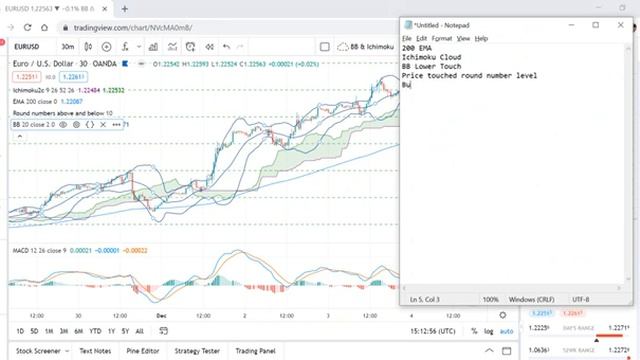Open the Strategy Tester tab
This screenshot has height=360, width=640.
pyautogui.click(x=197, y=351)
